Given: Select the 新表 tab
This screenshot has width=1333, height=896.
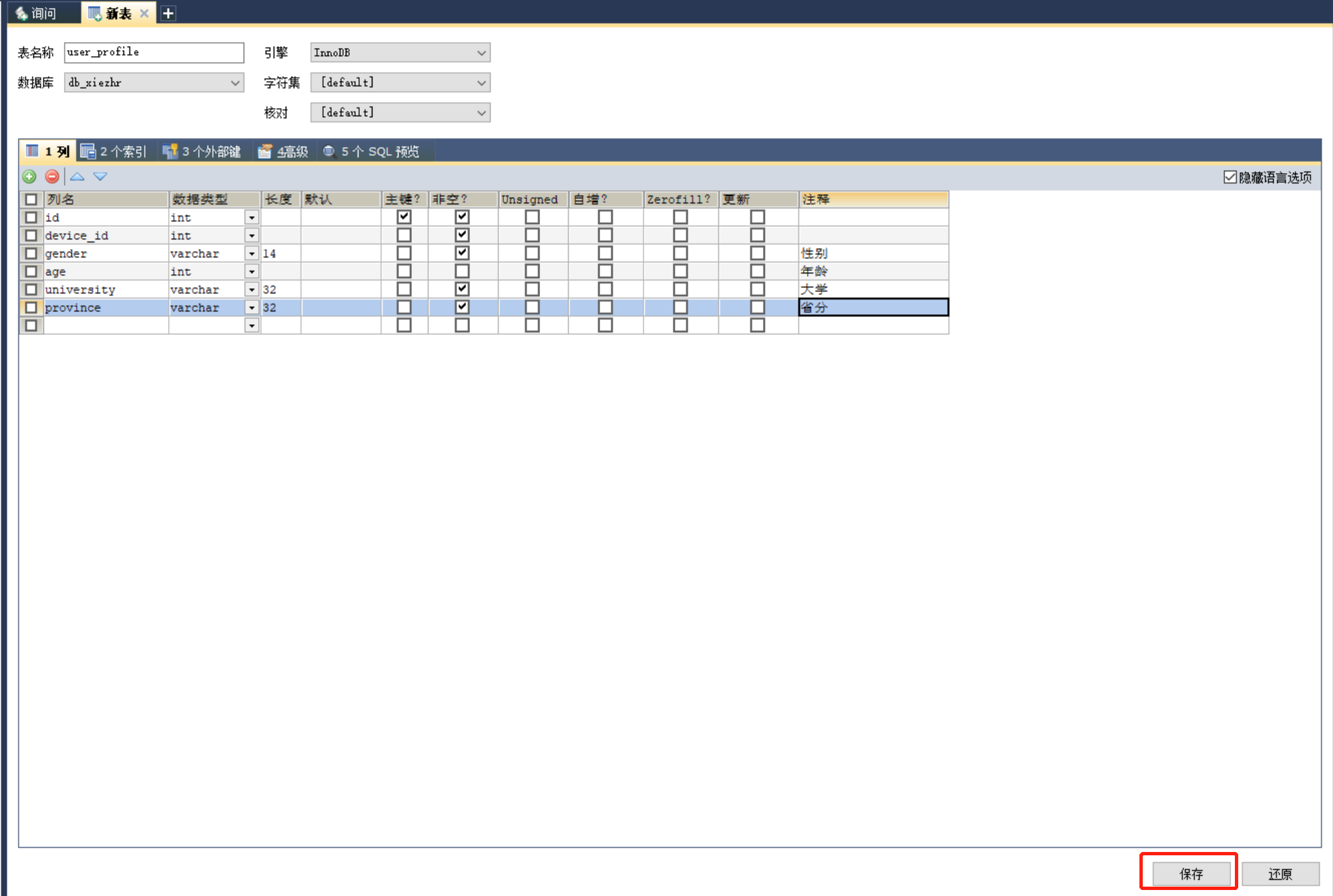Looking at the screenshot, I should tap(118, 13).
